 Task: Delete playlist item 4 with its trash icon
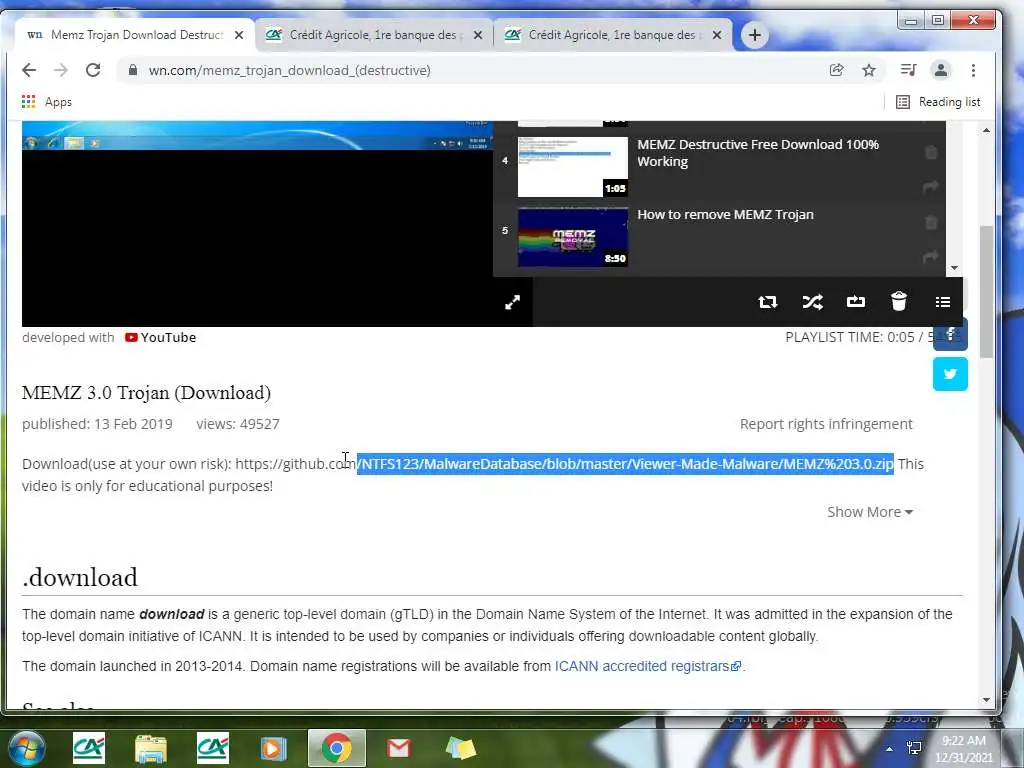pyautogui.click(x=931, y=152)
